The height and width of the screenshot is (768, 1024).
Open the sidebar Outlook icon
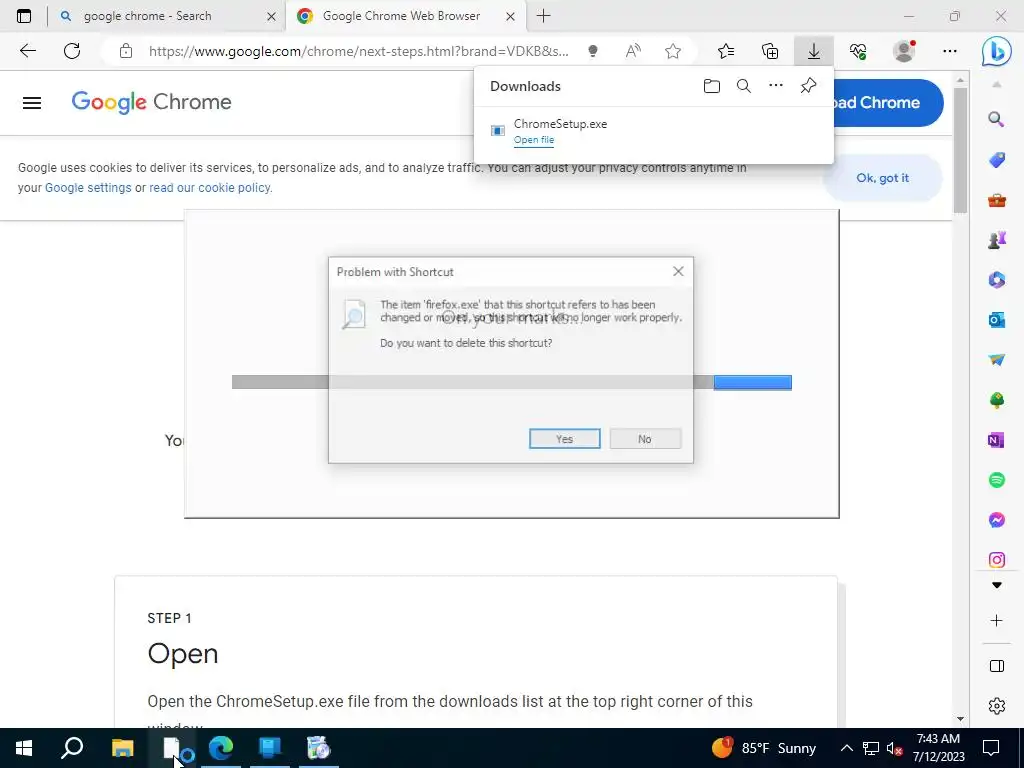[x=997, y=320]
